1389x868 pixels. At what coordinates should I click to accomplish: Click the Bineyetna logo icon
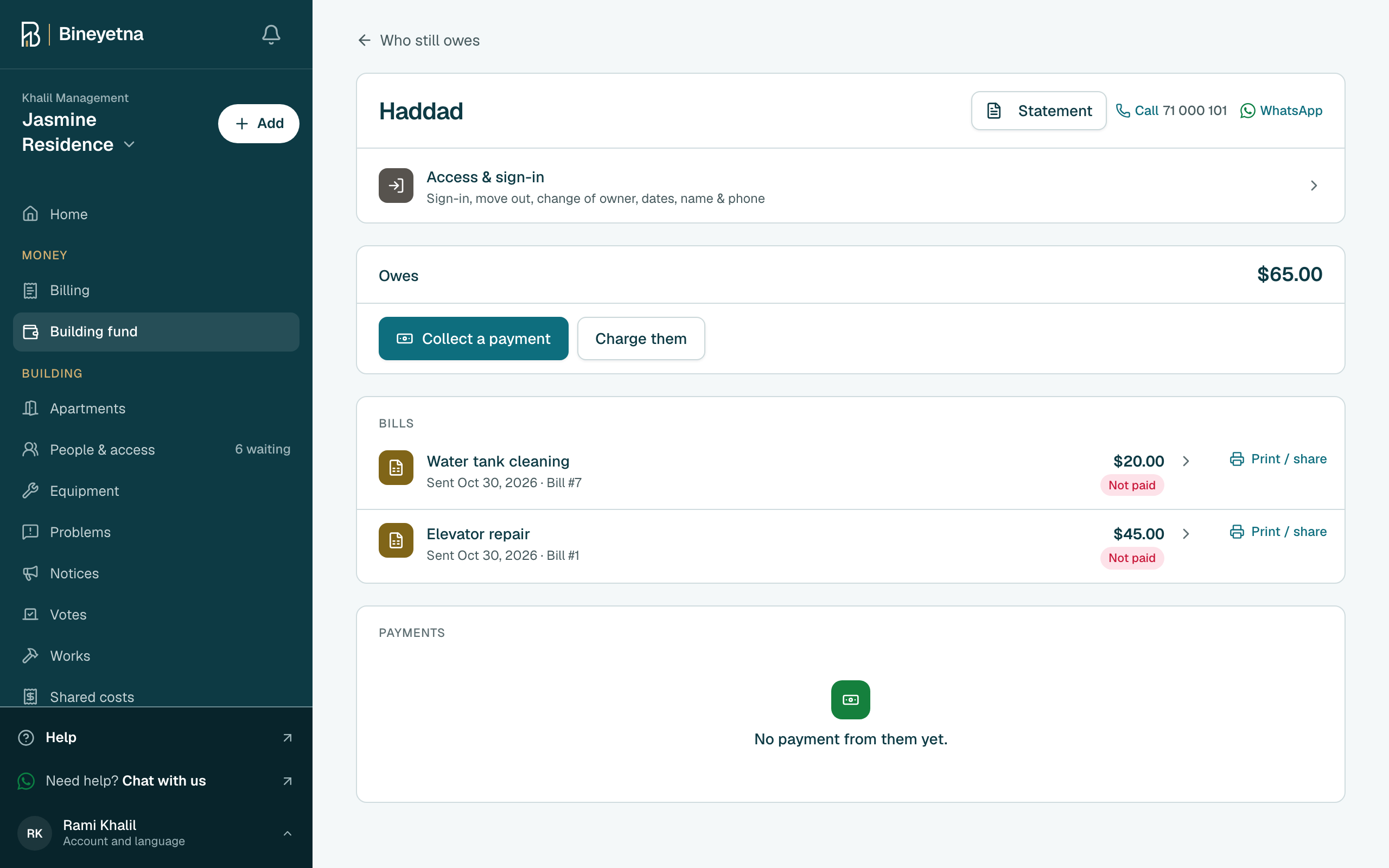click(30, 34)
